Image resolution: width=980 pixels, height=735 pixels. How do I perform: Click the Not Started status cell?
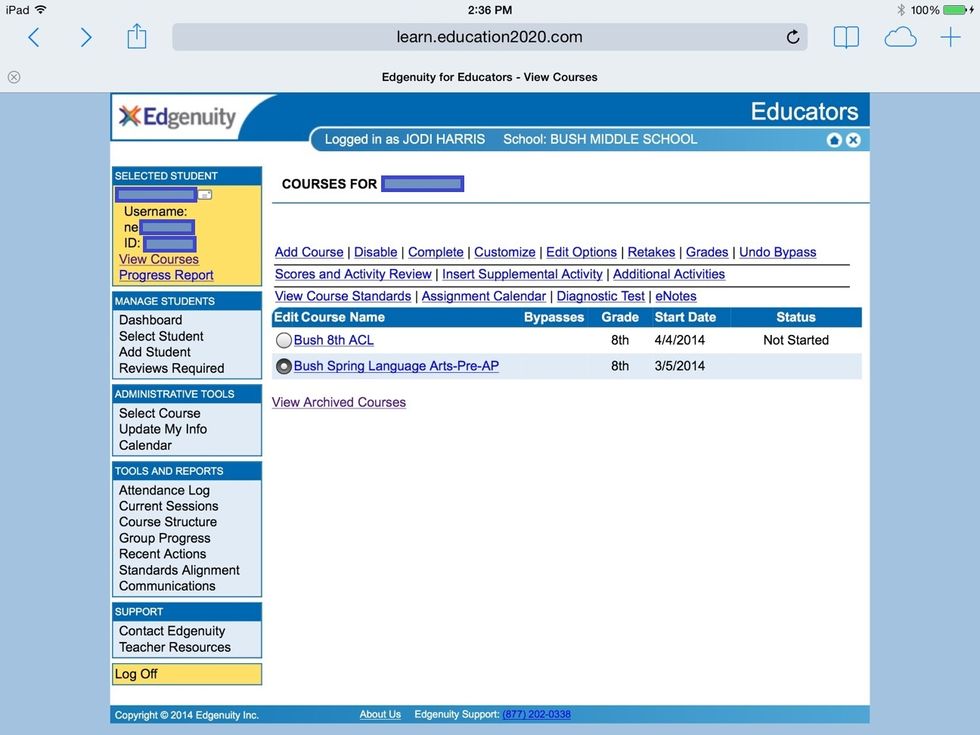(796, 340)
